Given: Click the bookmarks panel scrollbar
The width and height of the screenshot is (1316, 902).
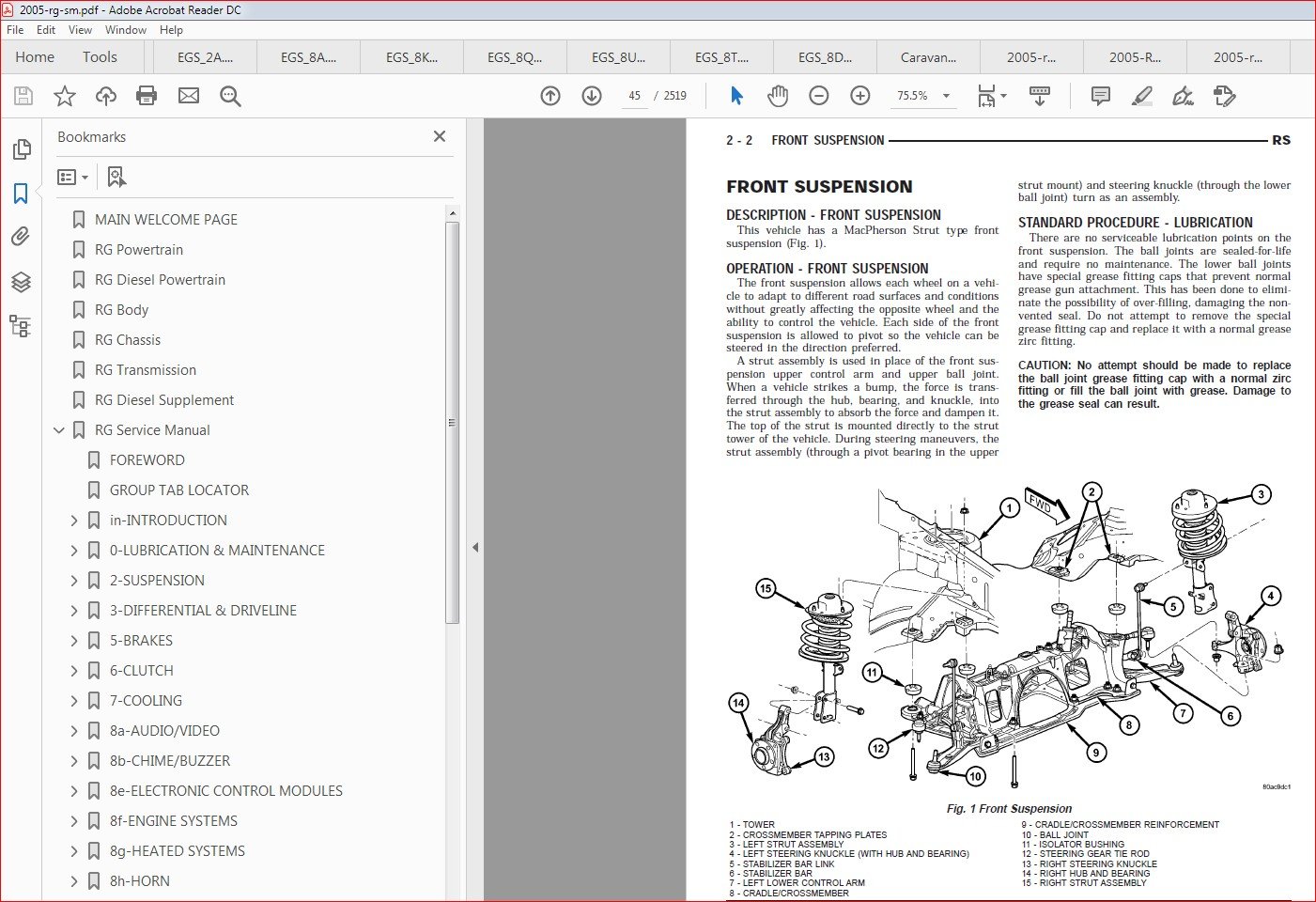Looking at the screenshot, I should [x=452, y=422].
